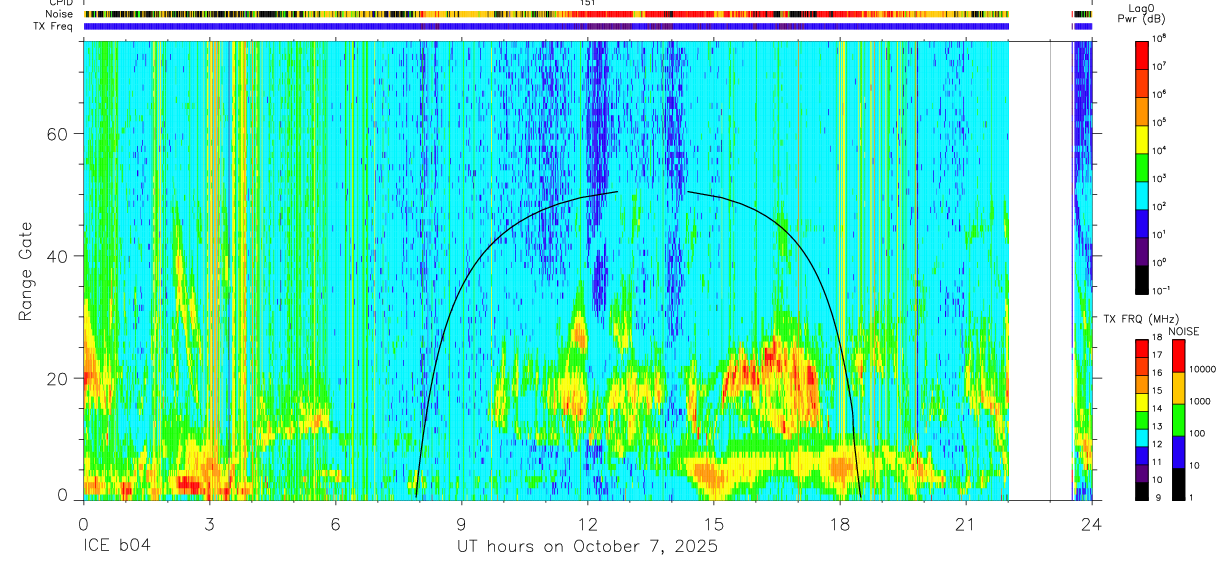Pick the green segment of Lag0 Pwr colorbar
The image size is (1228, 567).
(1141, 166)
